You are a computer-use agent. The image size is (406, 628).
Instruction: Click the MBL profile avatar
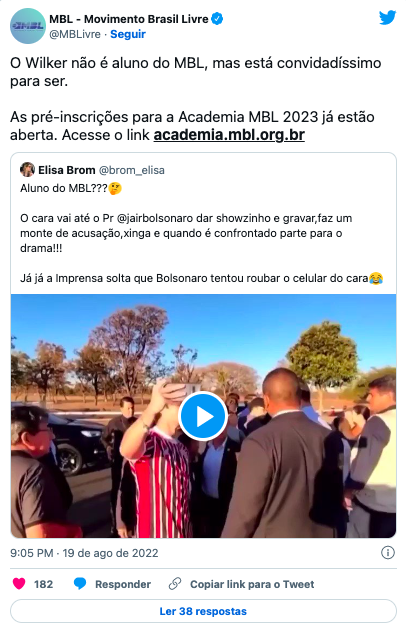point(28,26)
